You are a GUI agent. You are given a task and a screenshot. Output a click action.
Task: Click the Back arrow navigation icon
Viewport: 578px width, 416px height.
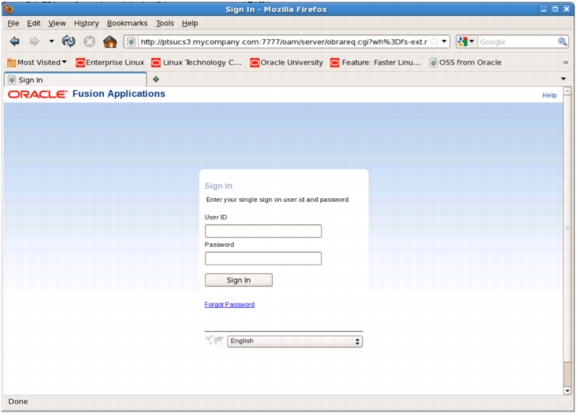tap(15, 41)
